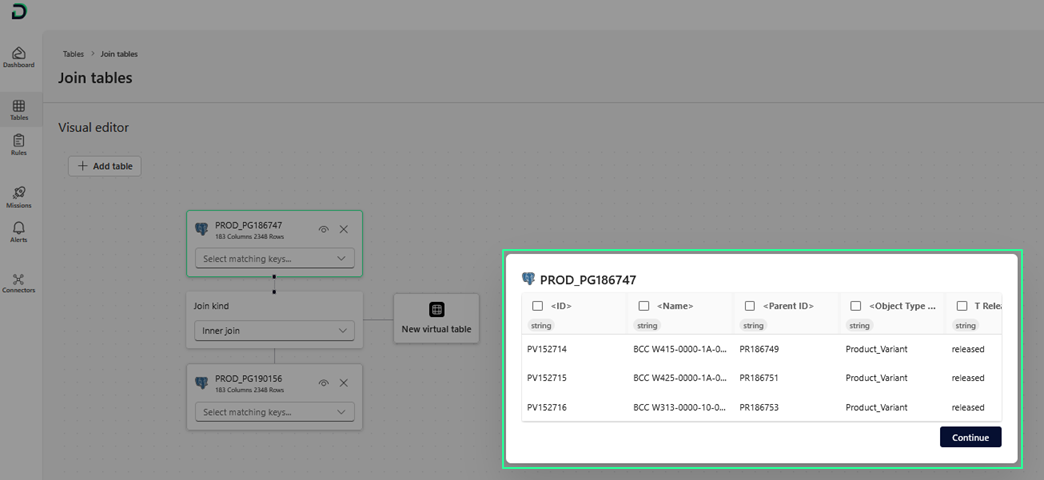The width and height of the screenshot is (1044, 480).
Task: Click the New virtual table grid icon
Action: (436, 310)
